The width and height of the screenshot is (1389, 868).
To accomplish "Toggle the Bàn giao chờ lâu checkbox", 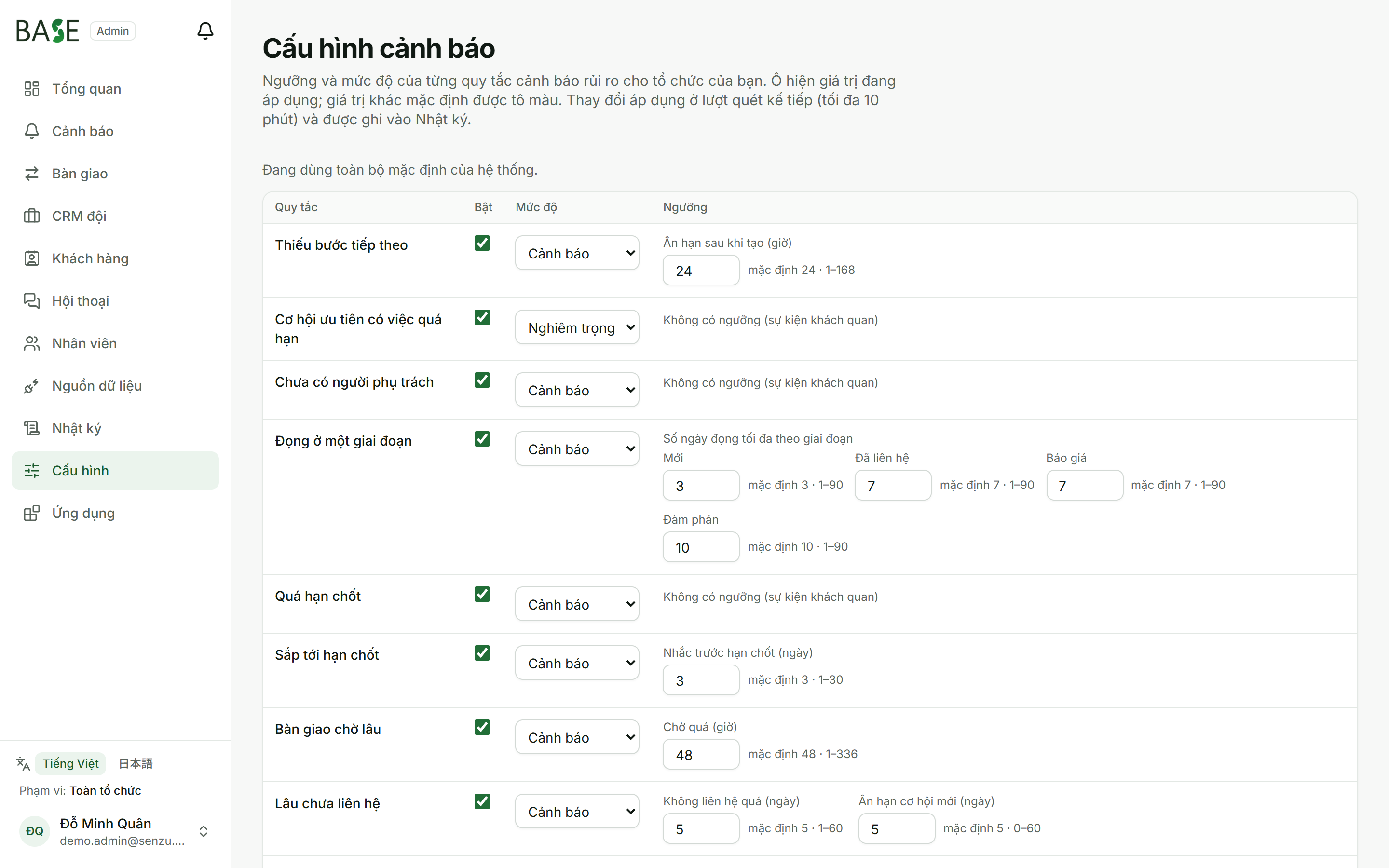I will (482, 727).
